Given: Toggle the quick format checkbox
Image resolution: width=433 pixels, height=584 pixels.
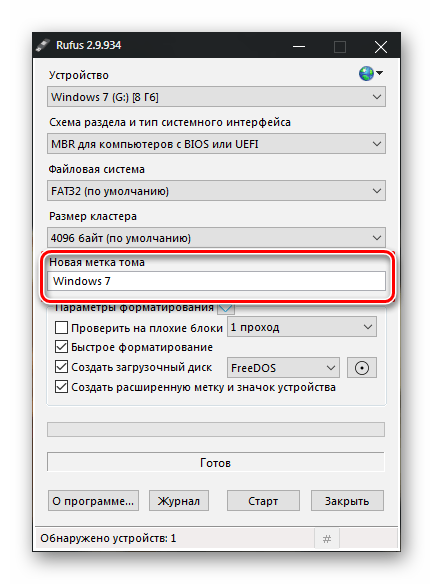Looking at the screenshot, I should coord(61,347).
